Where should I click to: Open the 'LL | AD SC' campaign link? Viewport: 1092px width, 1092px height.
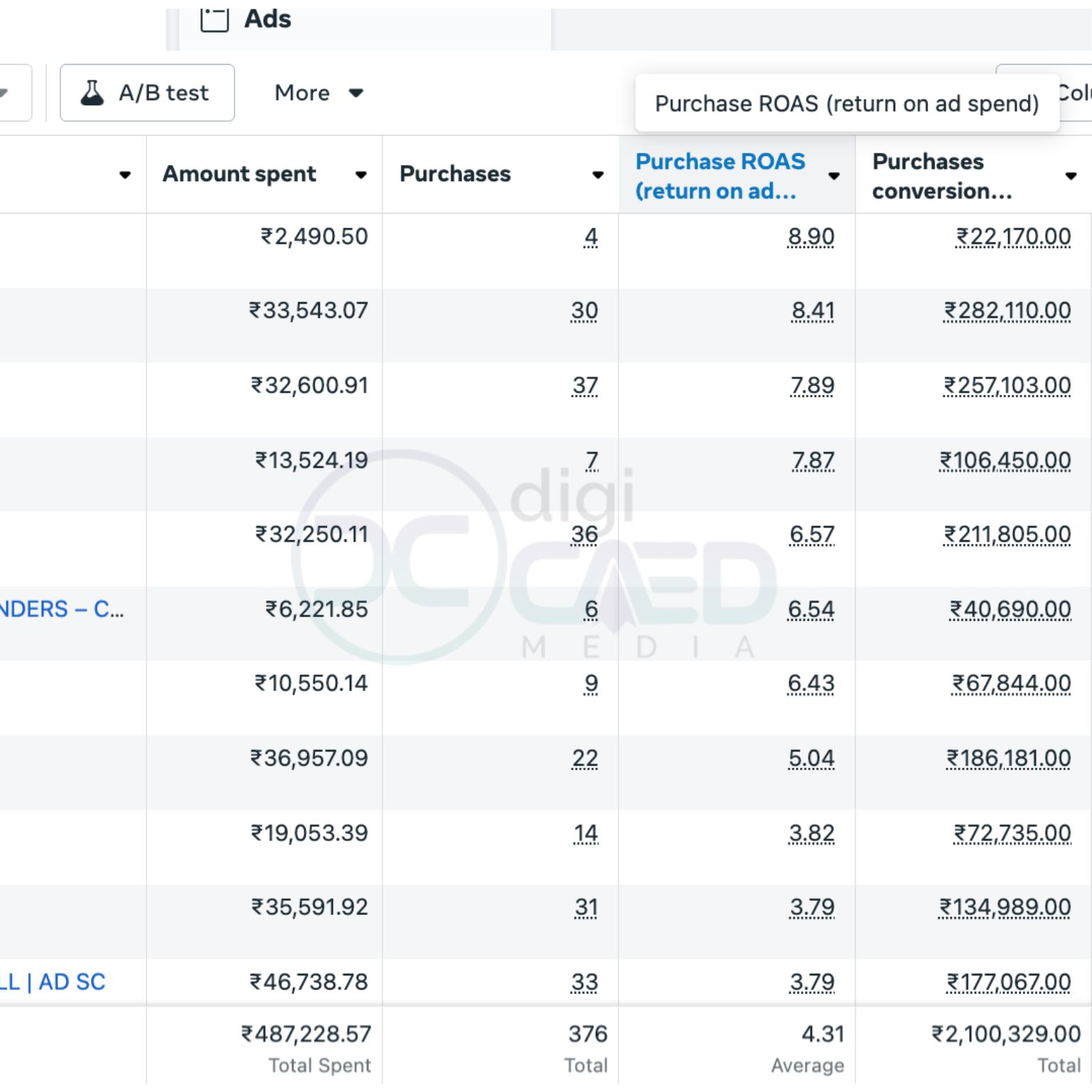point(53,982)
